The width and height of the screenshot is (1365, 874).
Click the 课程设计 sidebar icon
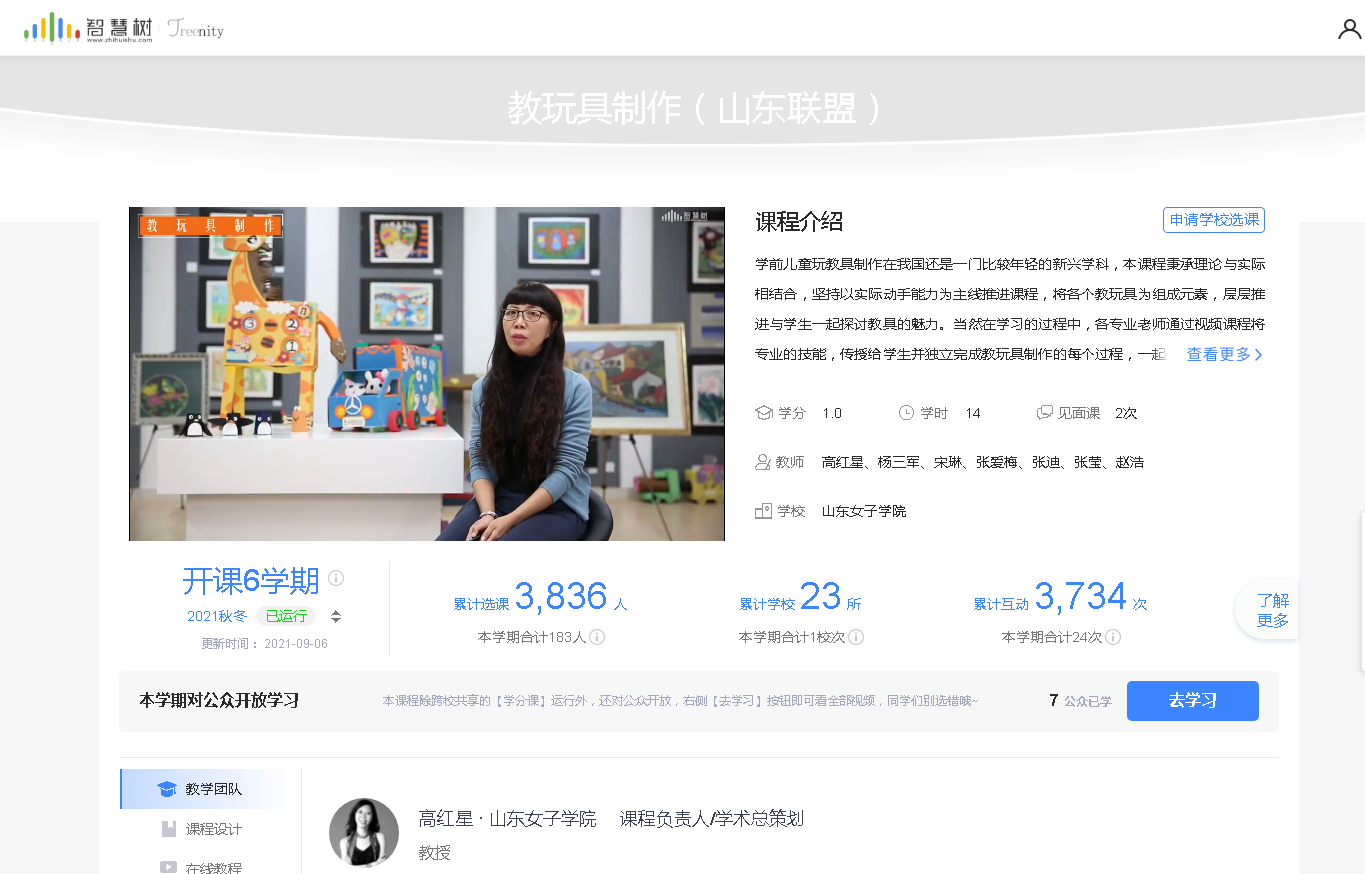pos(168,829)
